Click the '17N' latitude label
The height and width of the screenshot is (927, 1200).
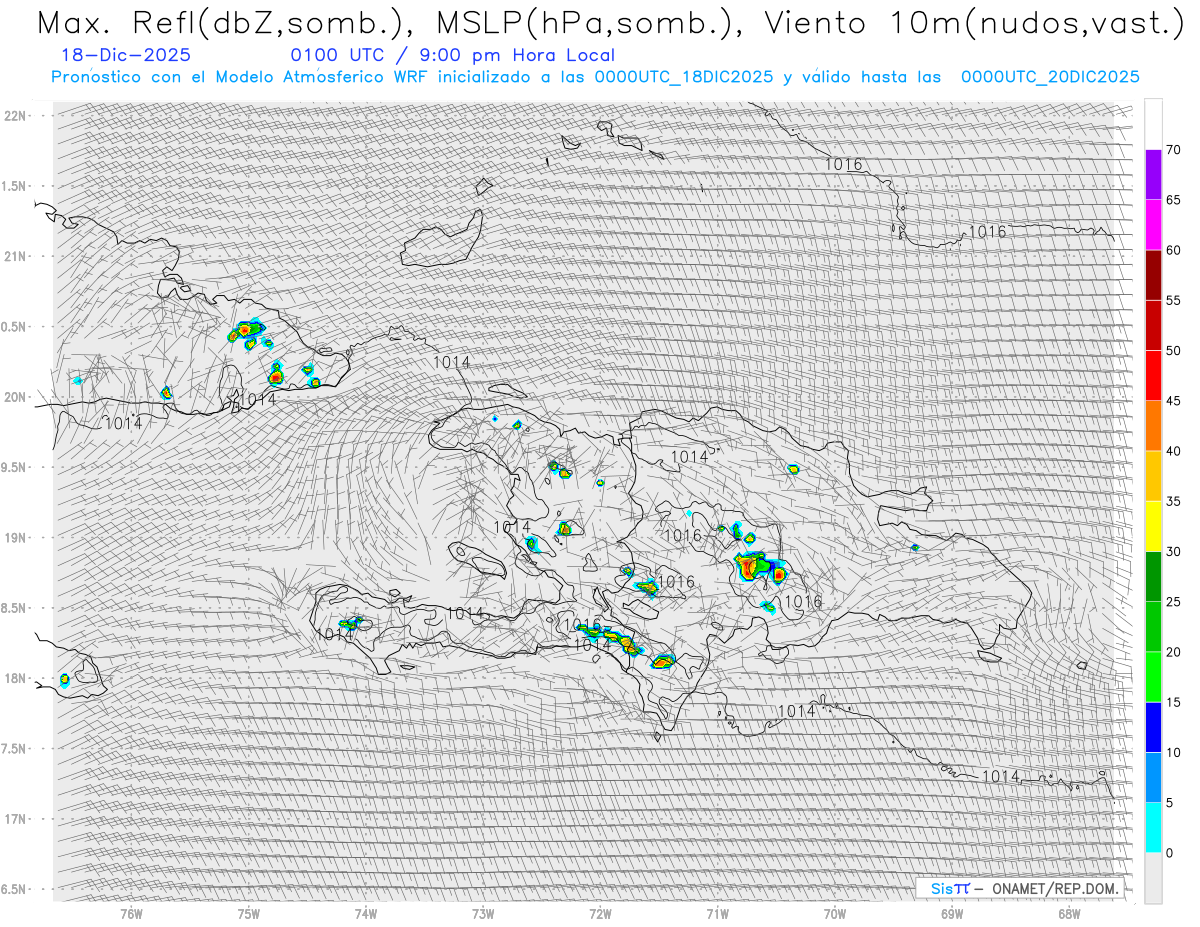click(x=15, y=819)
